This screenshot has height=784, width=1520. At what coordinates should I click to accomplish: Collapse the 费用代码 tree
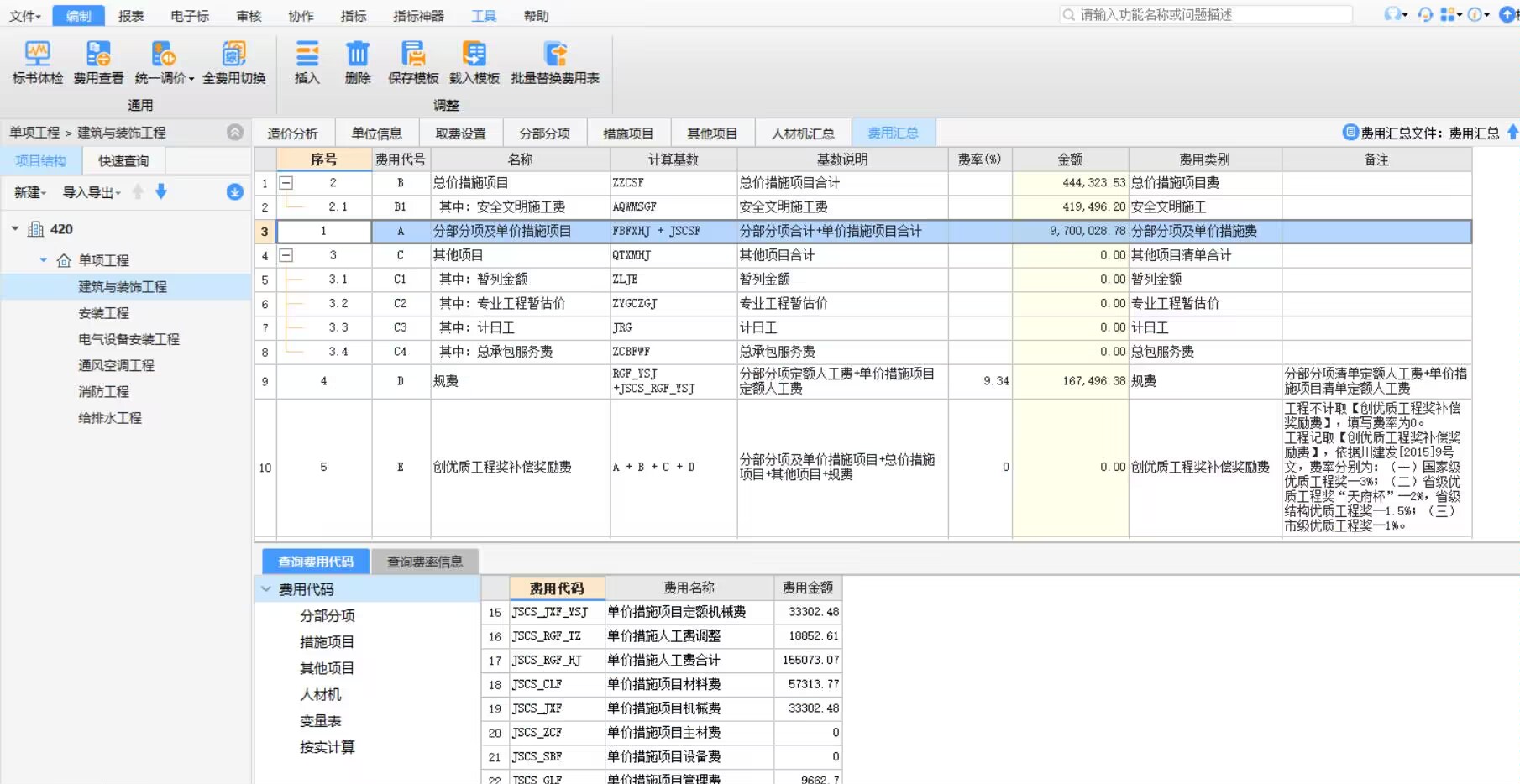click(266, 589)
